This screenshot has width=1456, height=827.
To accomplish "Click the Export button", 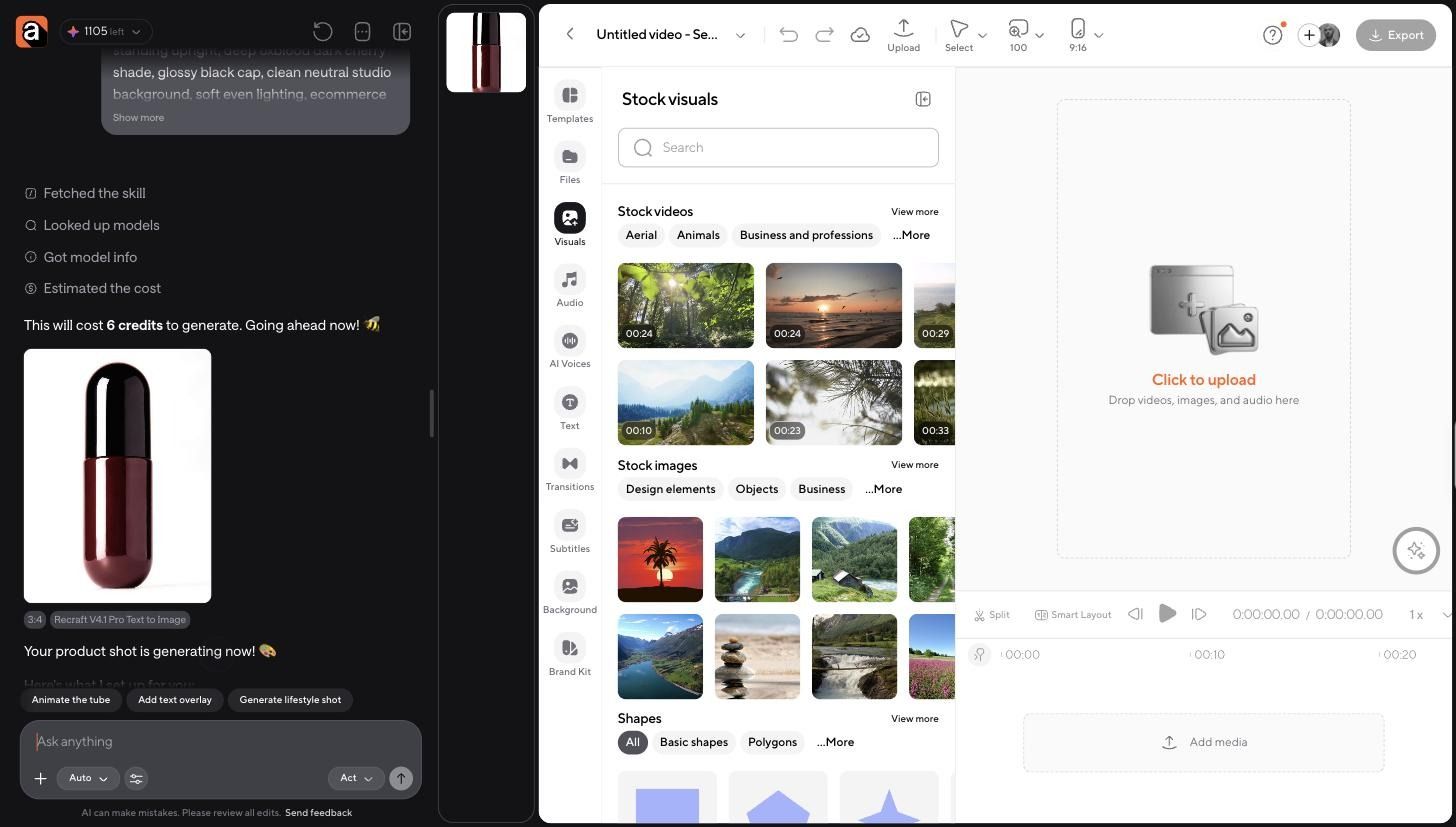I will [1395, 35].
